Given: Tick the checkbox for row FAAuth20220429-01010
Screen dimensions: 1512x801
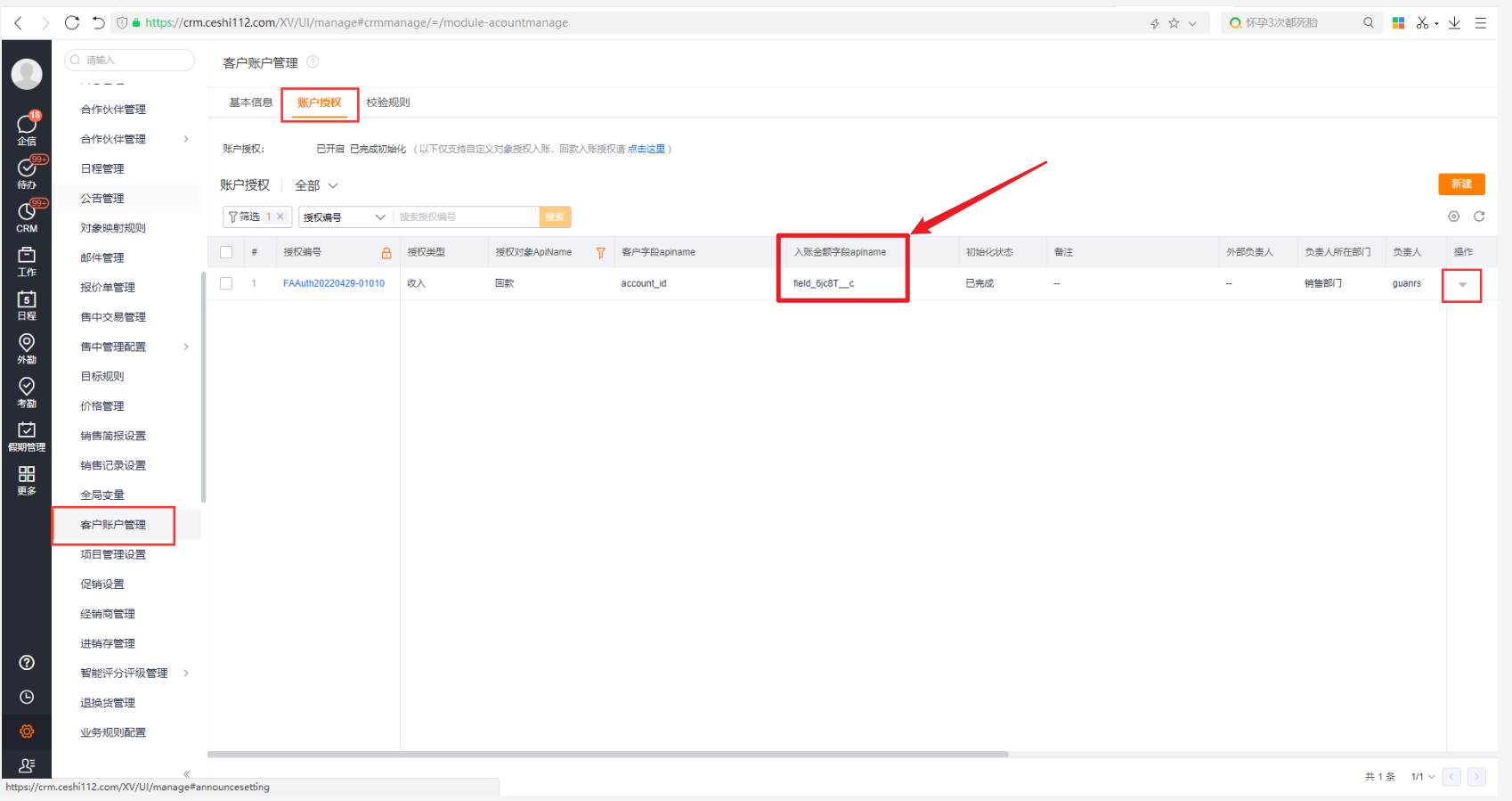Looking at the screenshot, I should 226,283.
